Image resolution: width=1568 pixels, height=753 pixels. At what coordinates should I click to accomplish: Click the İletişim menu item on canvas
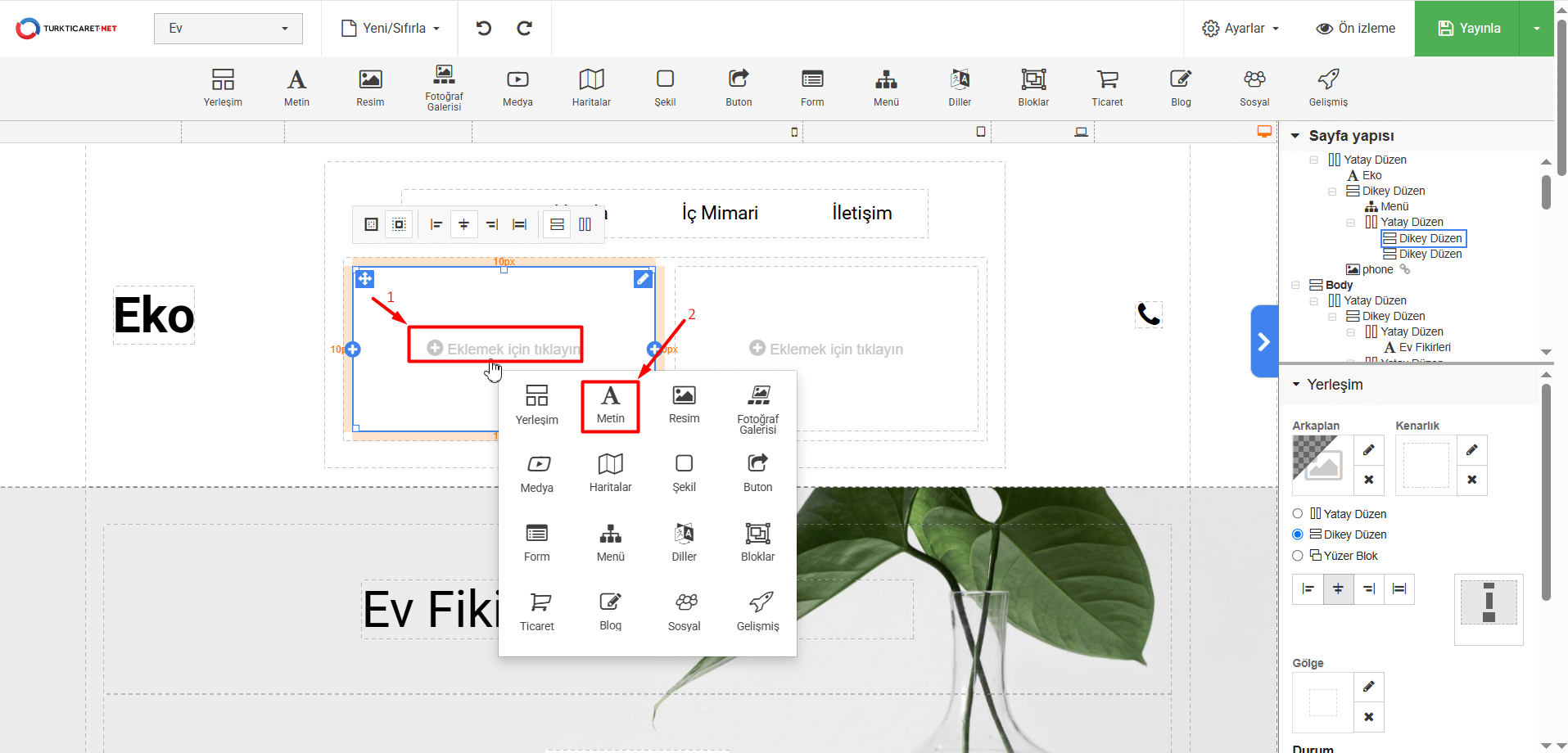click(861, 214)
